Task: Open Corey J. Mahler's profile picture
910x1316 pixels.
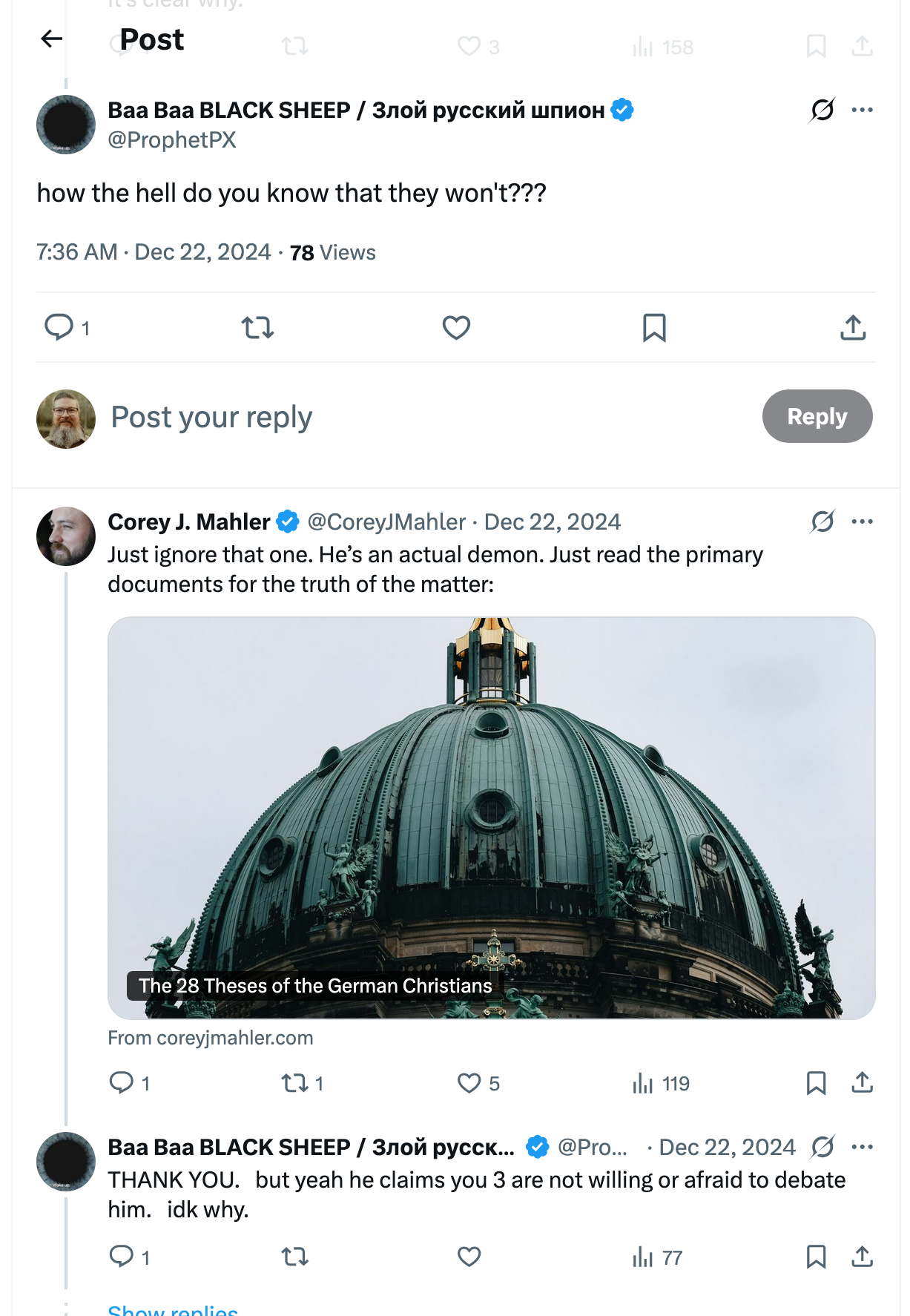Action: (66, 536)
